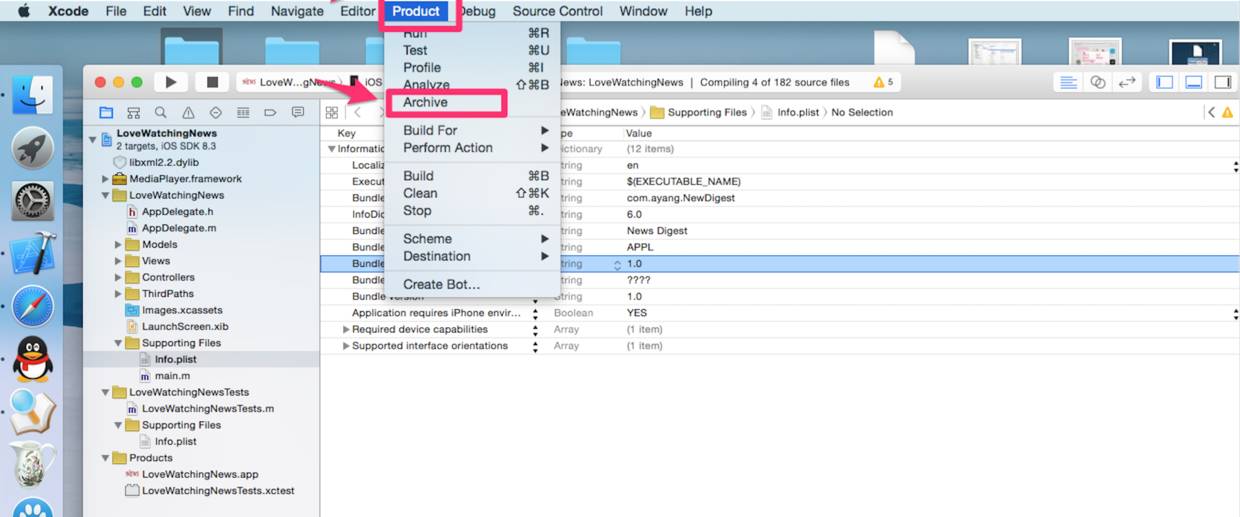Open the Test navigator diamond icon
This screenshot has width=1240, height=517.
[215, 113]
